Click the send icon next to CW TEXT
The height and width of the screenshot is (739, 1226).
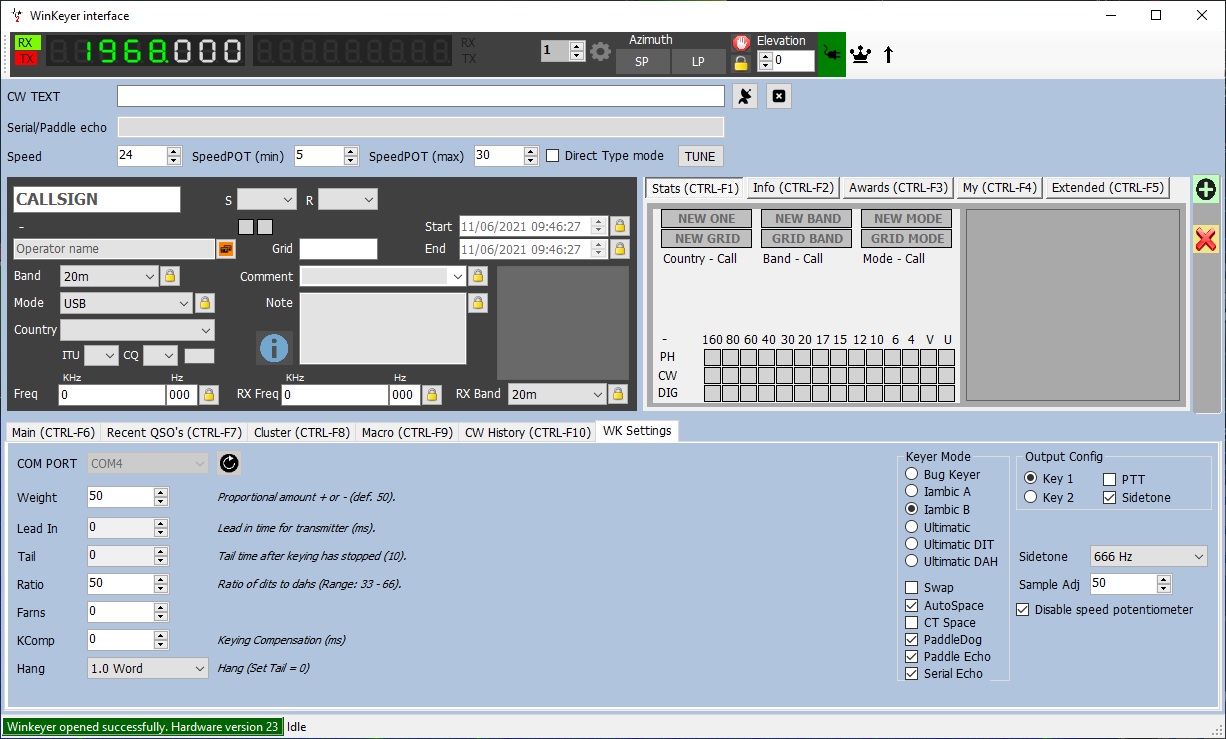click(x=745, y=96)
